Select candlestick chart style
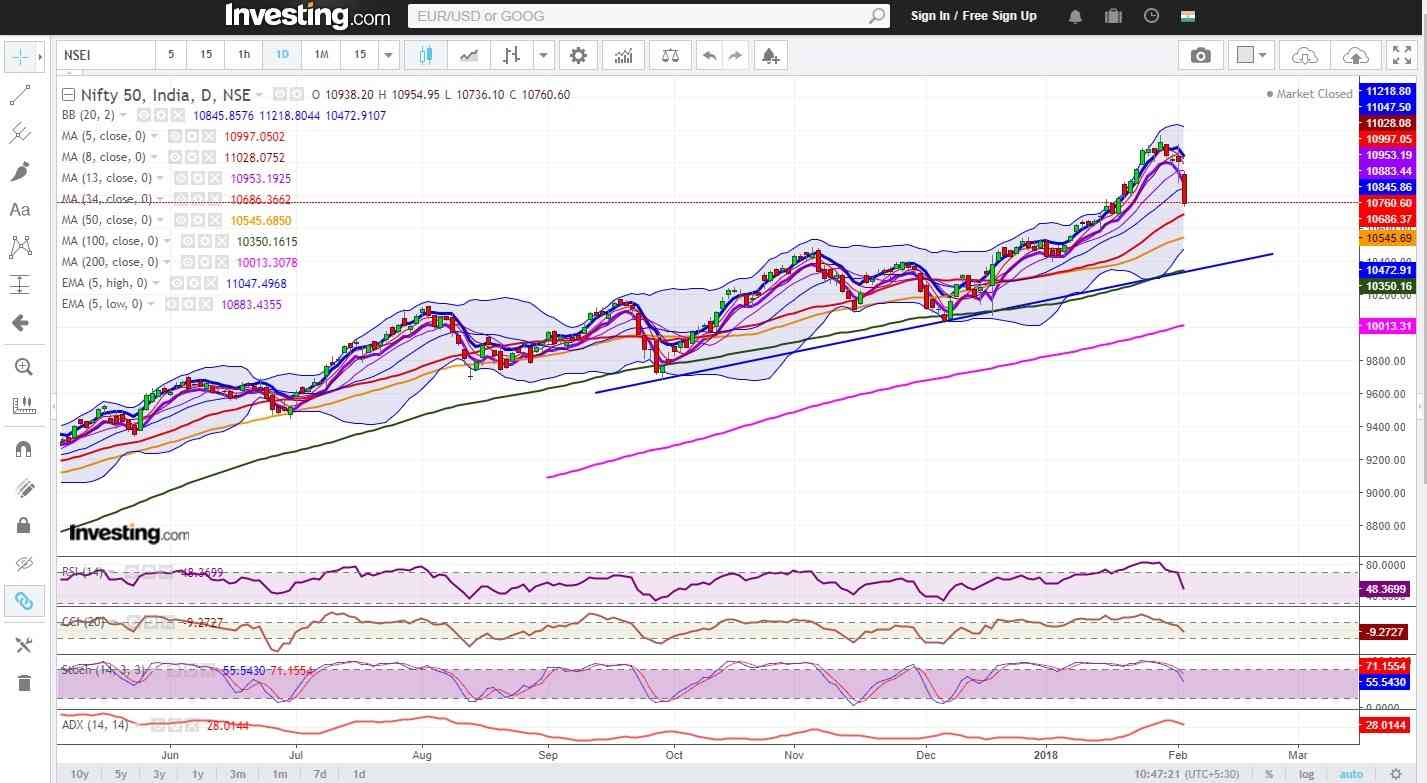 pos(426,55)
